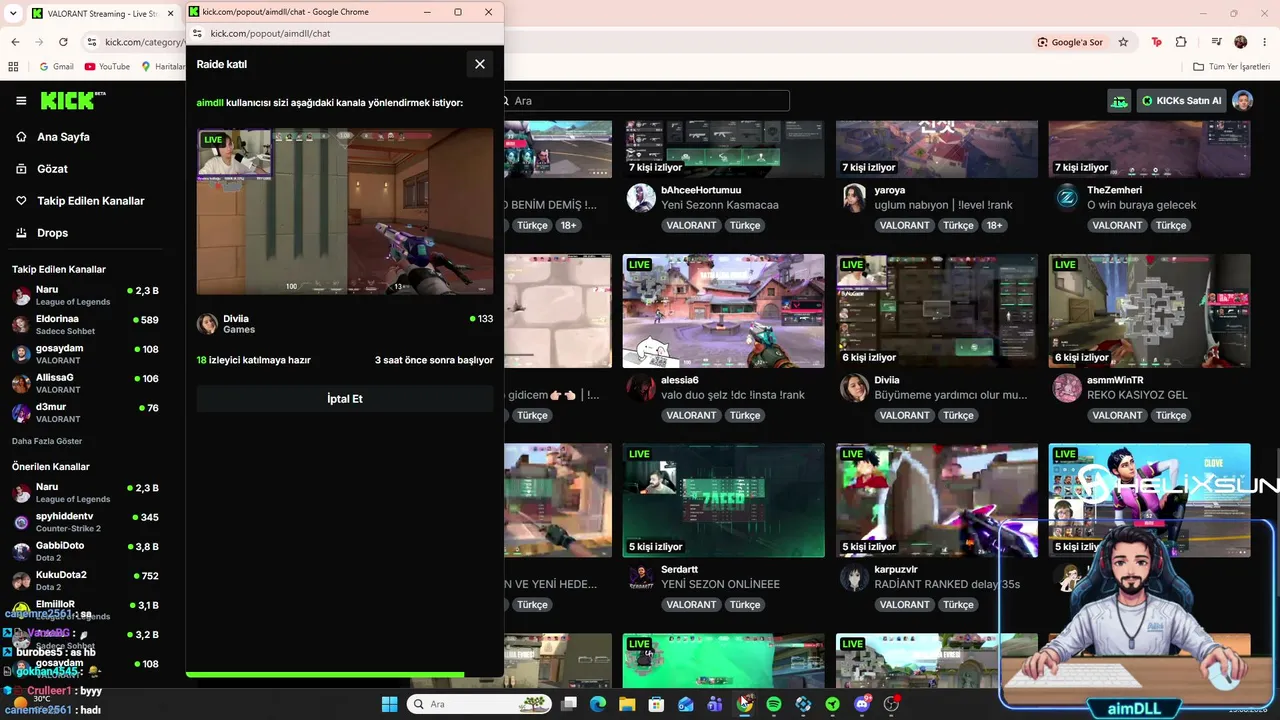1280x720 pixels.
Task: Open the red Tp extension icon
Action: point(1157,42)
